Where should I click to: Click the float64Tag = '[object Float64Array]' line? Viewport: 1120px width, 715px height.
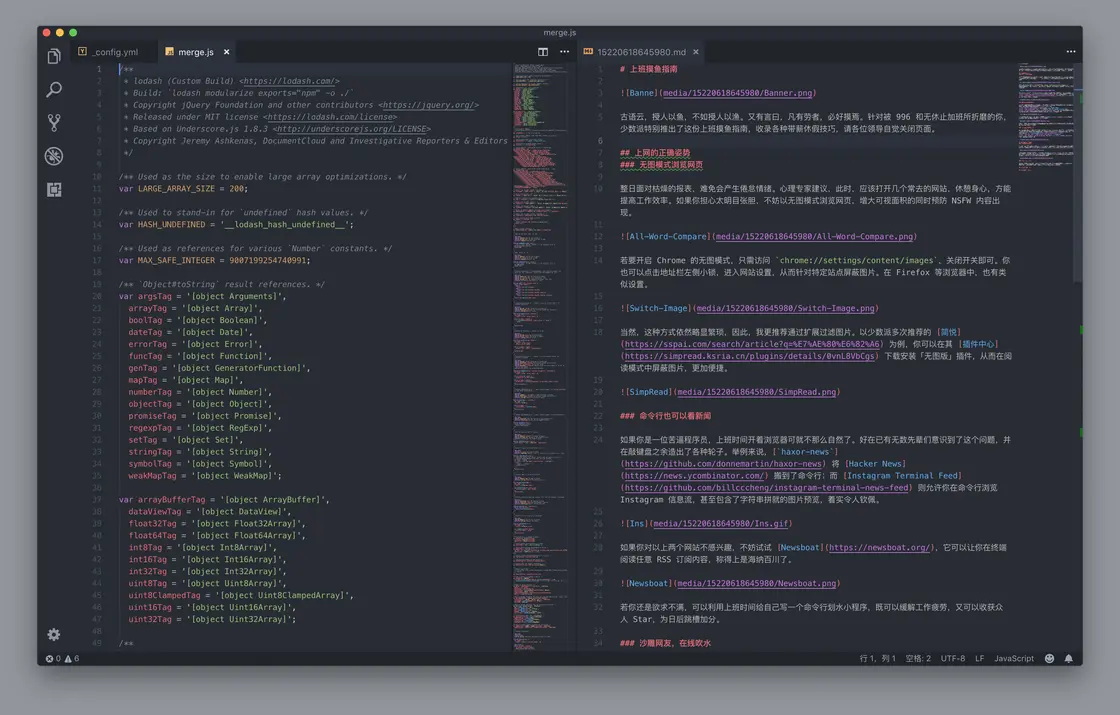click(x=216, y=536)
